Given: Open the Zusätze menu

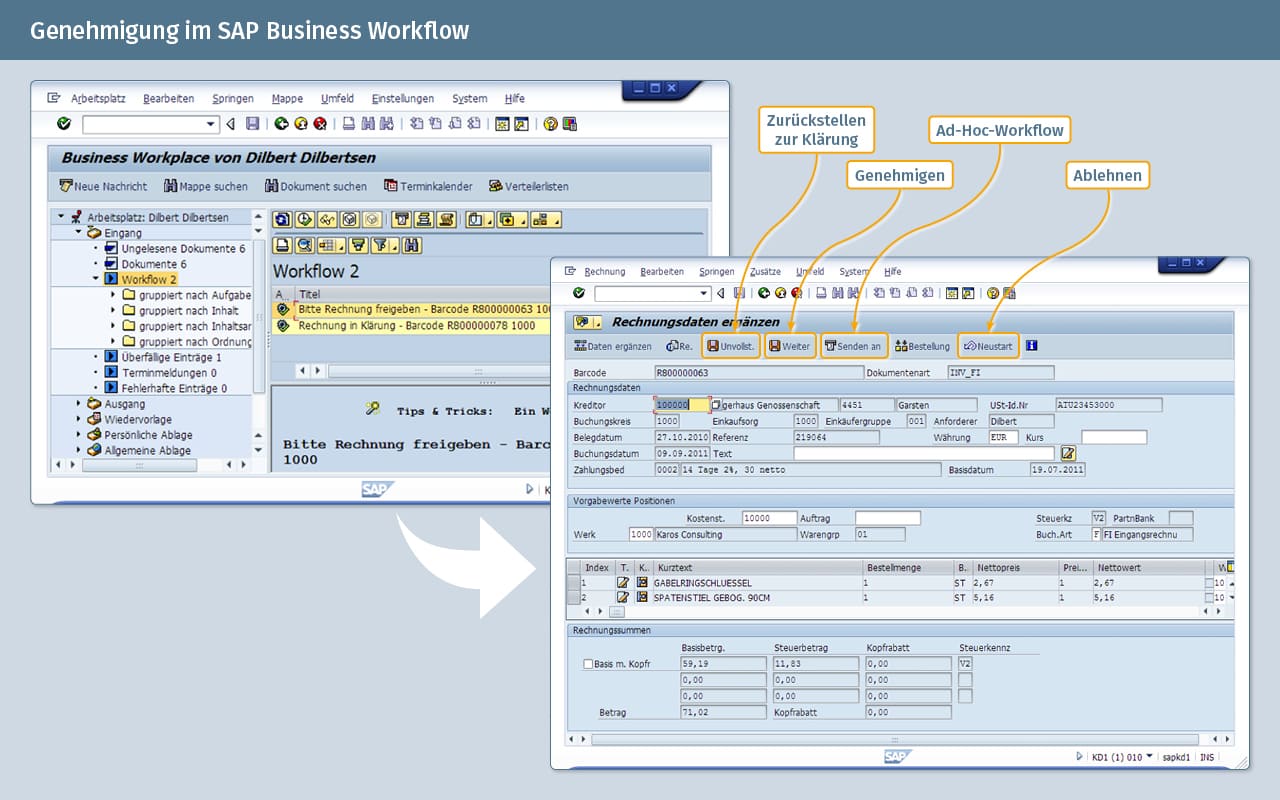Looking at the screenshot, I should pos(765,271).
